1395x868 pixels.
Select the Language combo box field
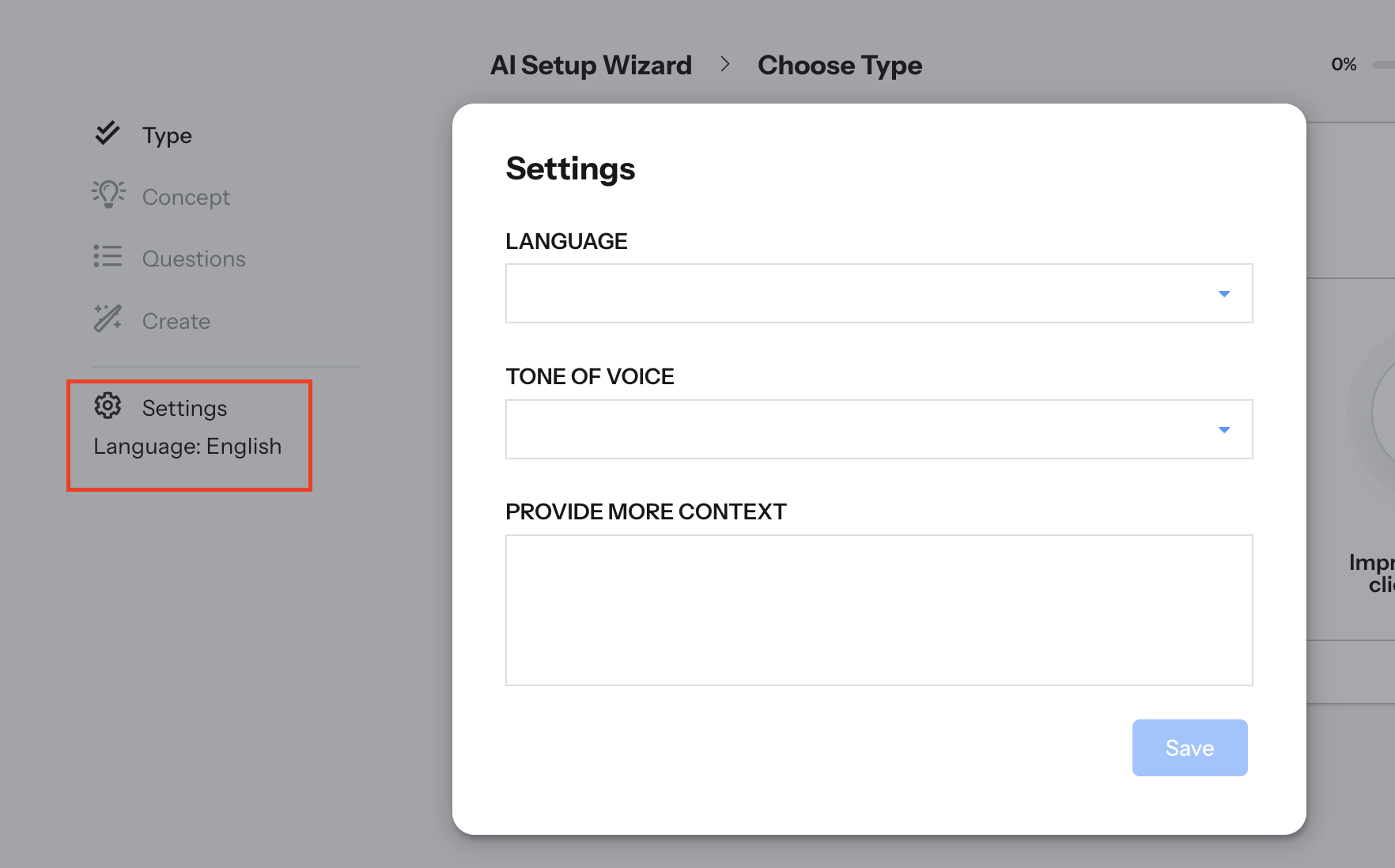(858, 293)
